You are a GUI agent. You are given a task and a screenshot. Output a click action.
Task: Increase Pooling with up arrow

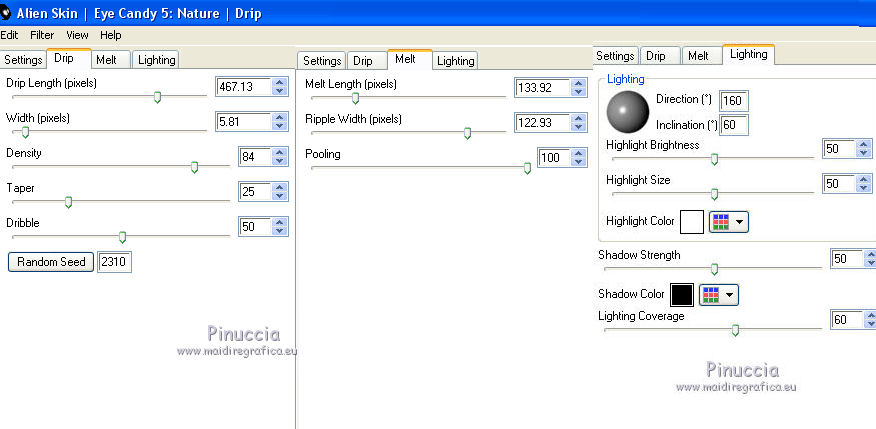click(x=578, y=153)
